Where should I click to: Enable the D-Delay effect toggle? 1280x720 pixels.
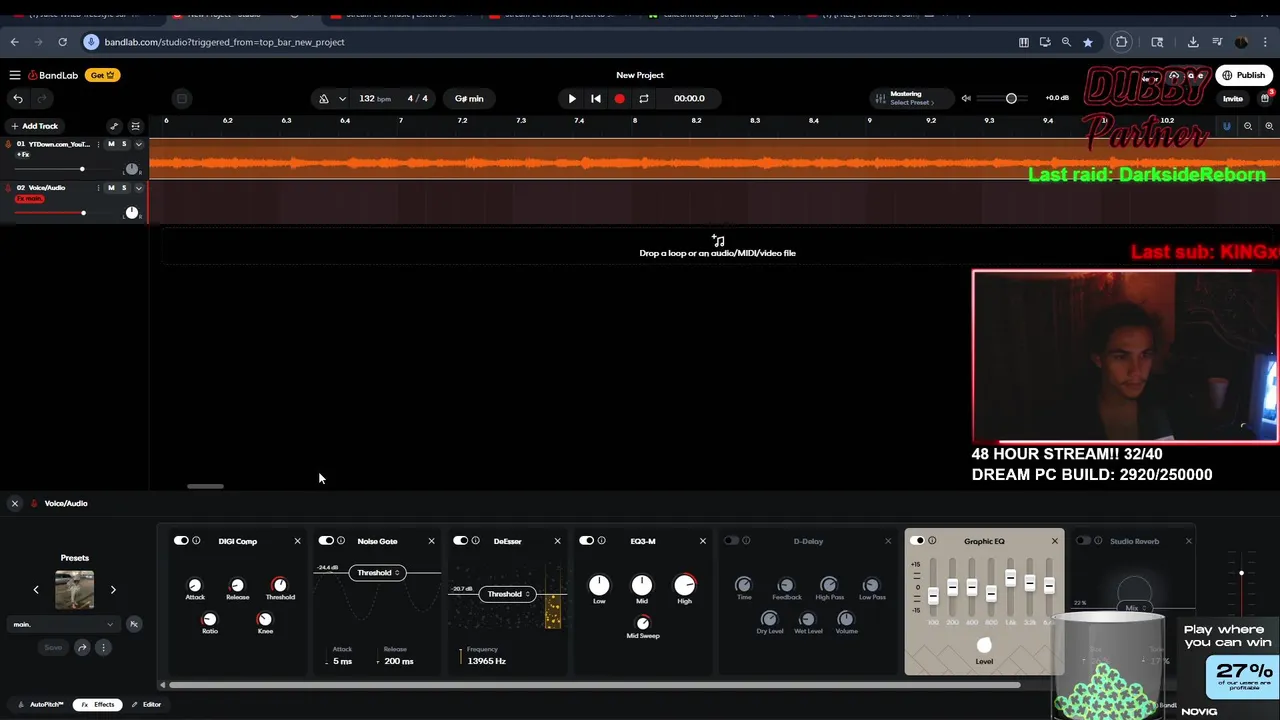coord(731,541)
